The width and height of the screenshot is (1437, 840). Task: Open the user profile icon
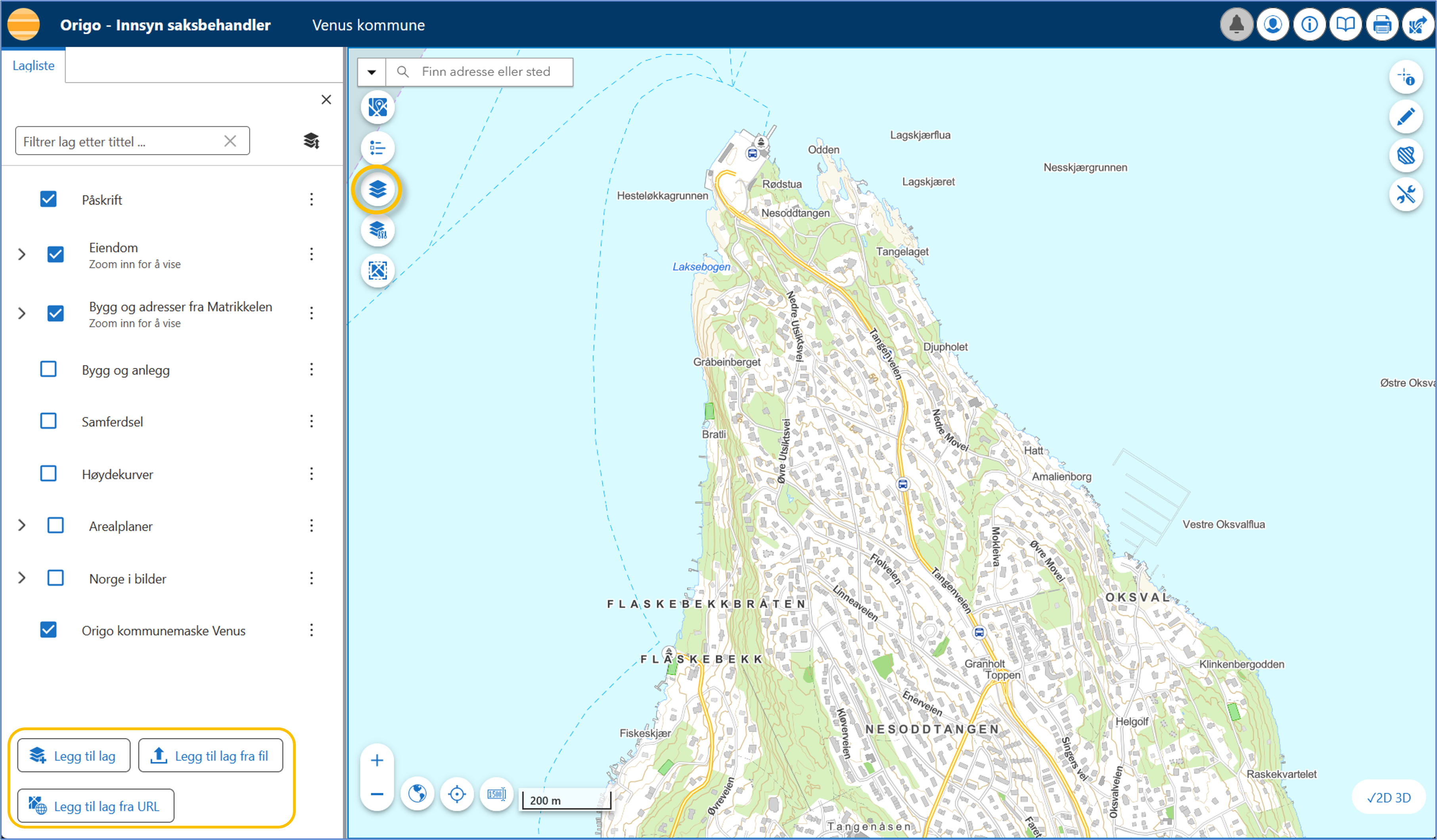click(x=1273, y=25)
